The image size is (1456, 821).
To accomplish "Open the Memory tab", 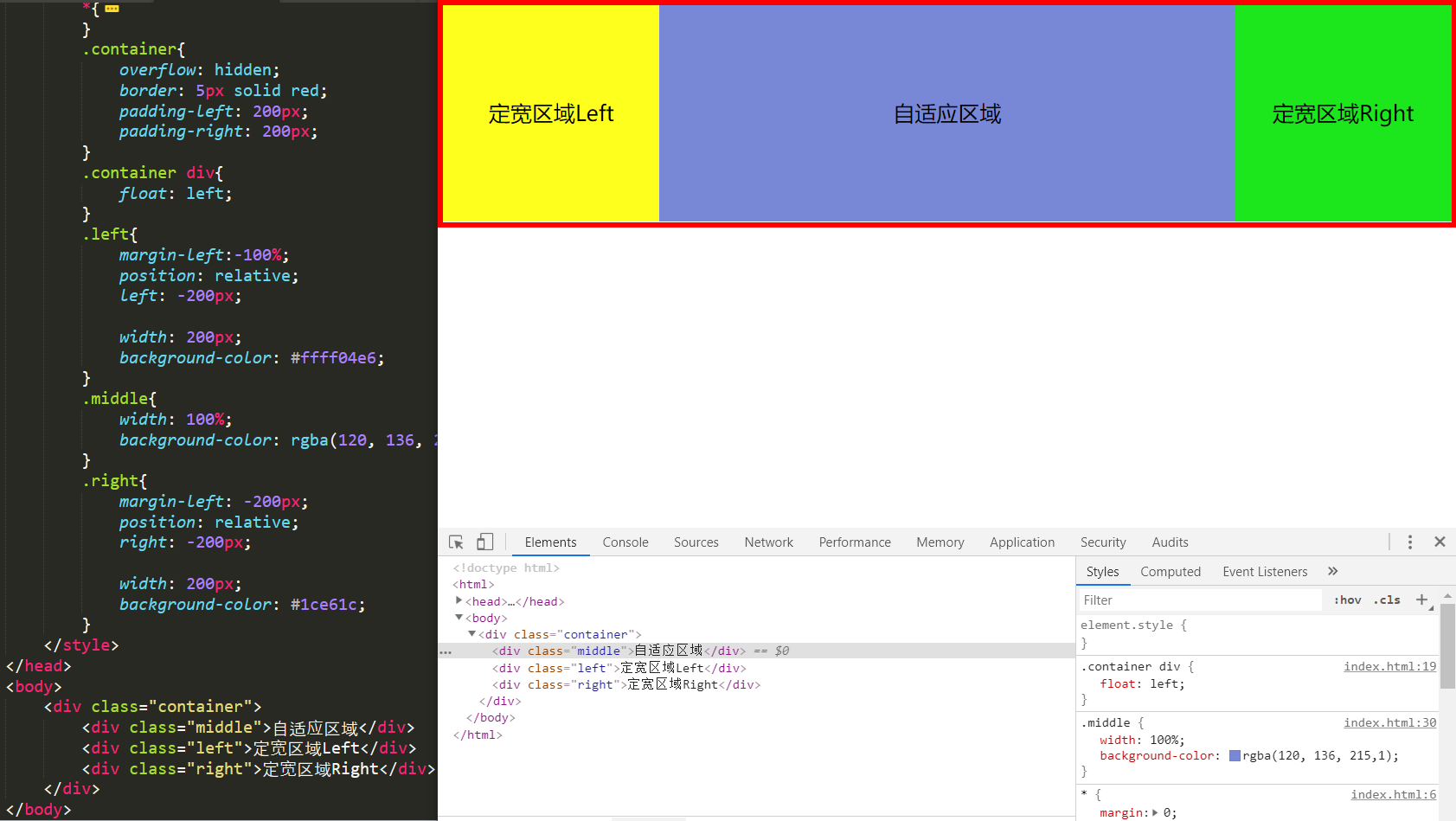I will [x=940, y=542].
